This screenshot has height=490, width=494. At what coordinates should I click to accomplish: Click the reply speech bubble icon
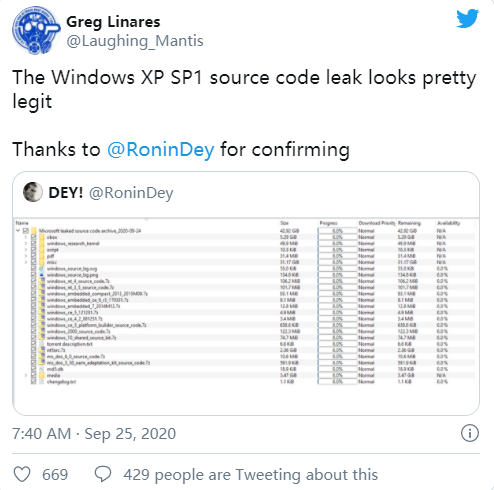103,474
